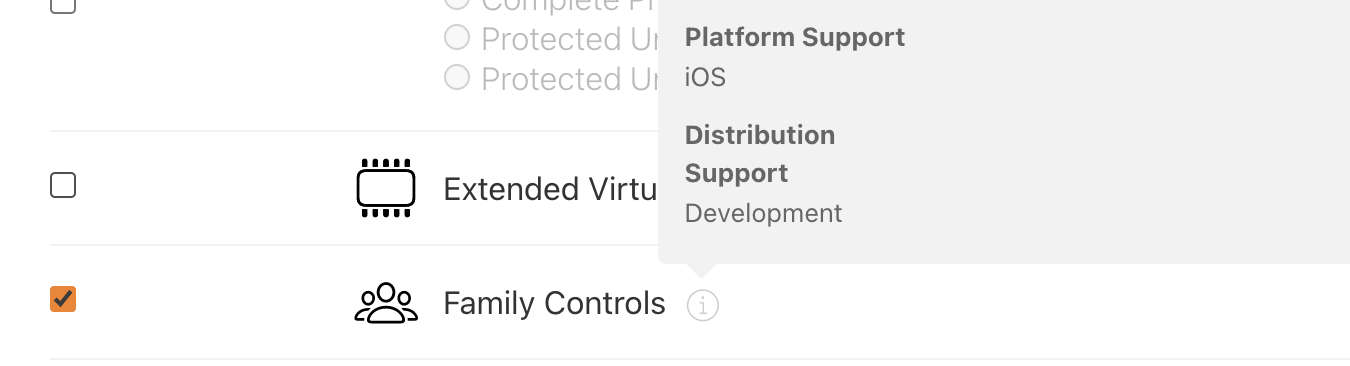Click the first Protected Un… label text

569,39
